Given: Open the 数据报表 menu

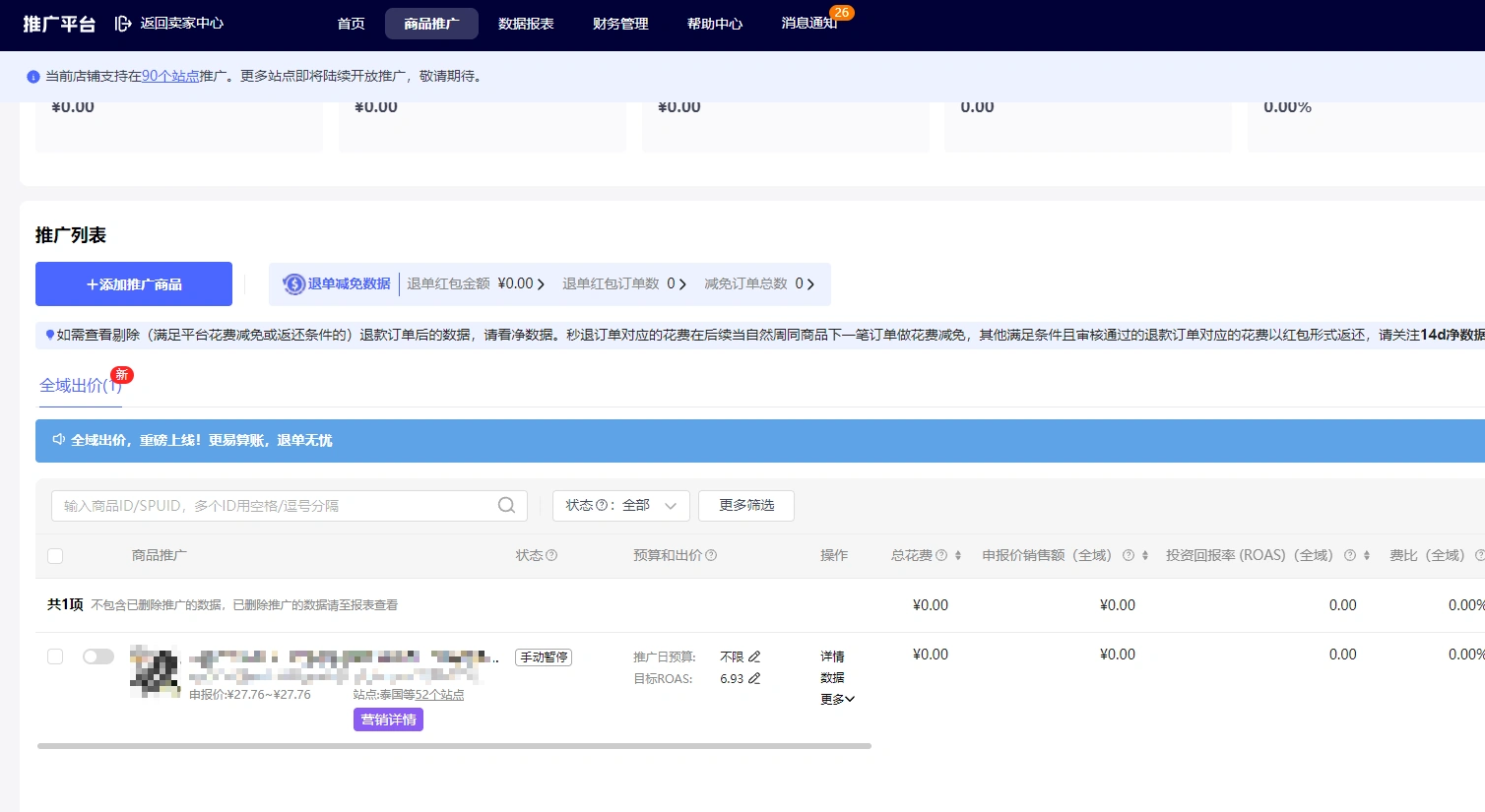Looking at the screenshot, I should pyautogui.click(x=526, y=24).
